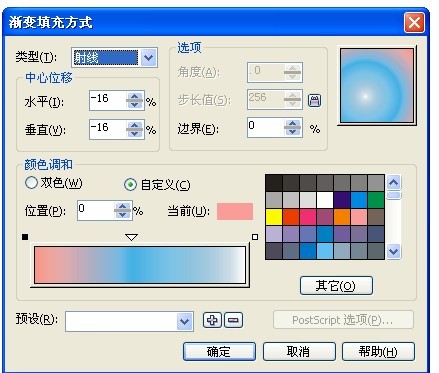
Task: Select the black start marker on the gradient bar
Action: click(25, 237)
